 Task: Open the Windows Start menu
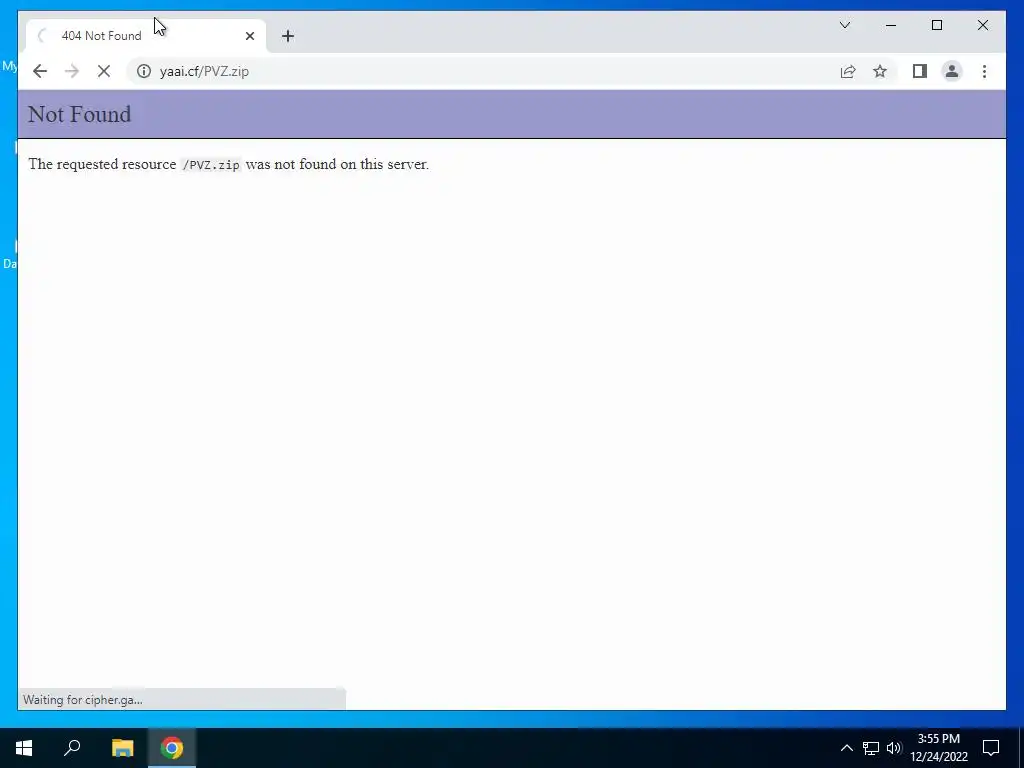pyautogui.click(x=24, y=748)
